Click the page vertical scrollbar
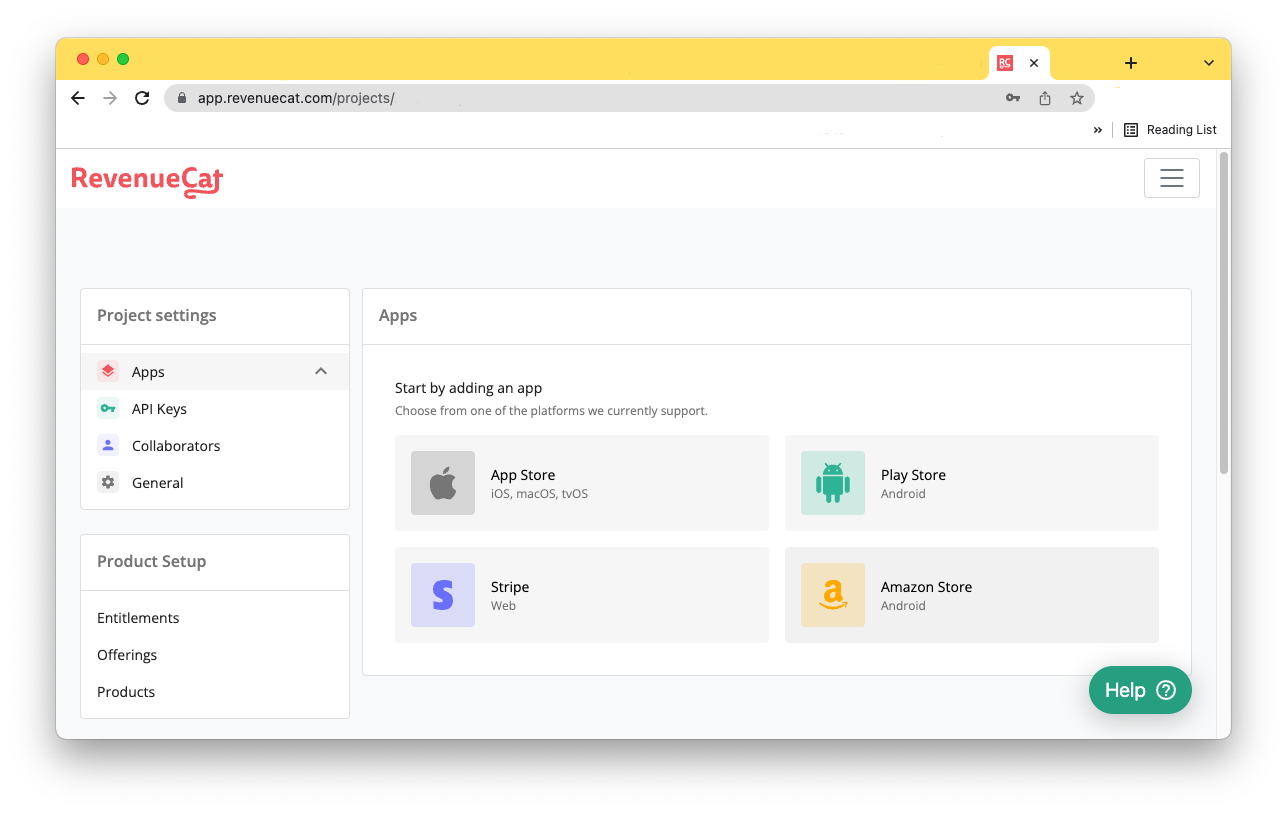This screenshot has width=1287, height=813. click(x=1223, y=312)
